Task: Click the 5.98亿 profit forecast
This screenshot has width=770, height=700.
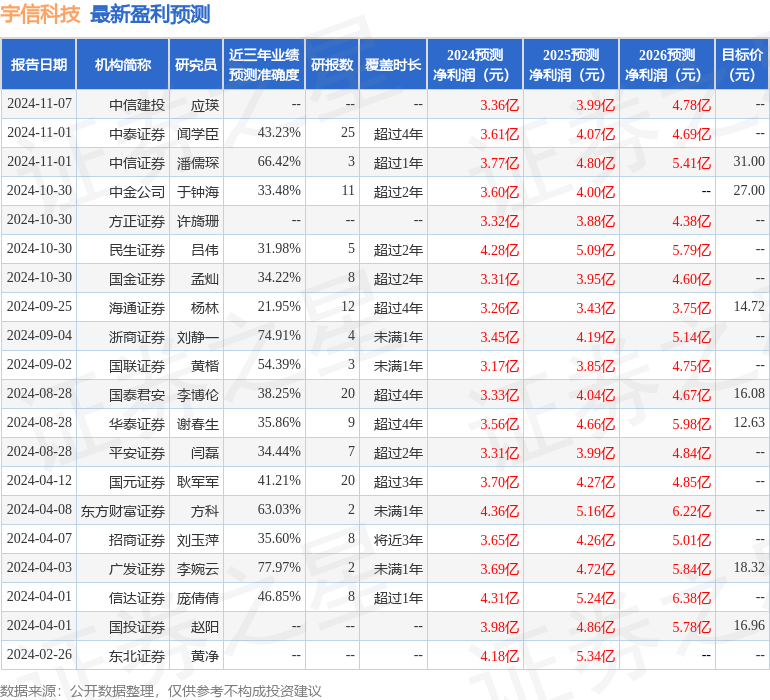Action: pos(691,424)
